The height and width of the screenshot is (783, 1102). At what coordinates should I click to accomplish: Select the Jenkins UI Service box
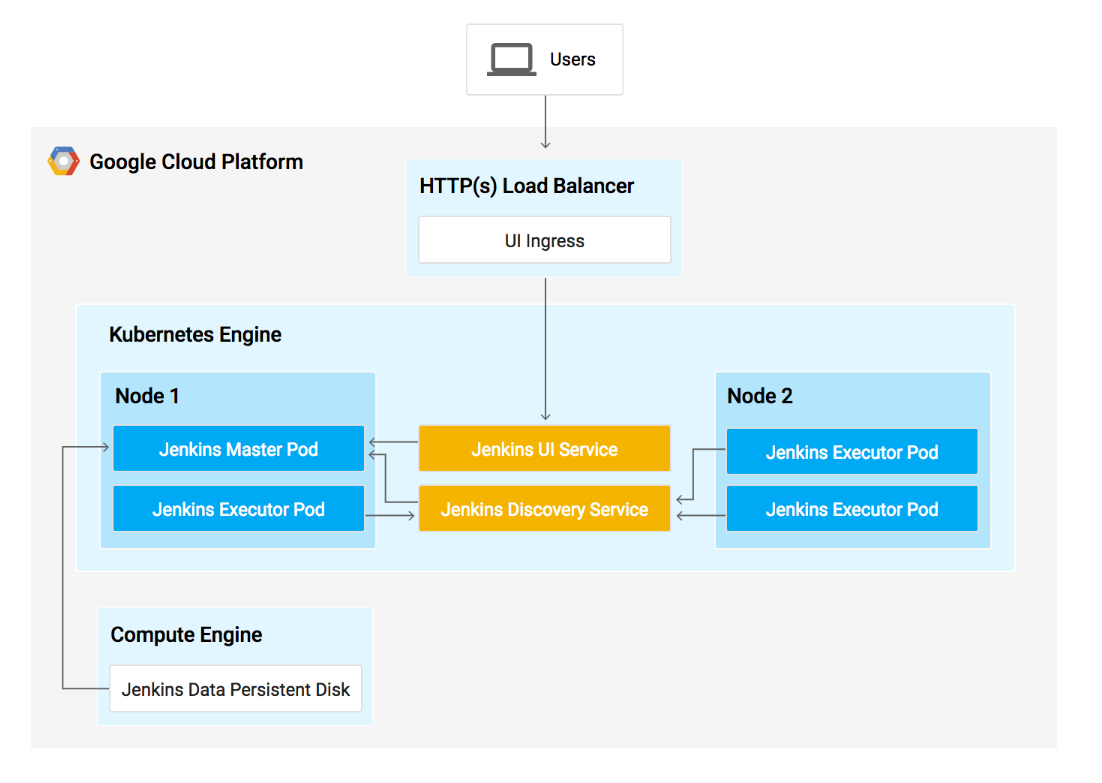[545, 448]
